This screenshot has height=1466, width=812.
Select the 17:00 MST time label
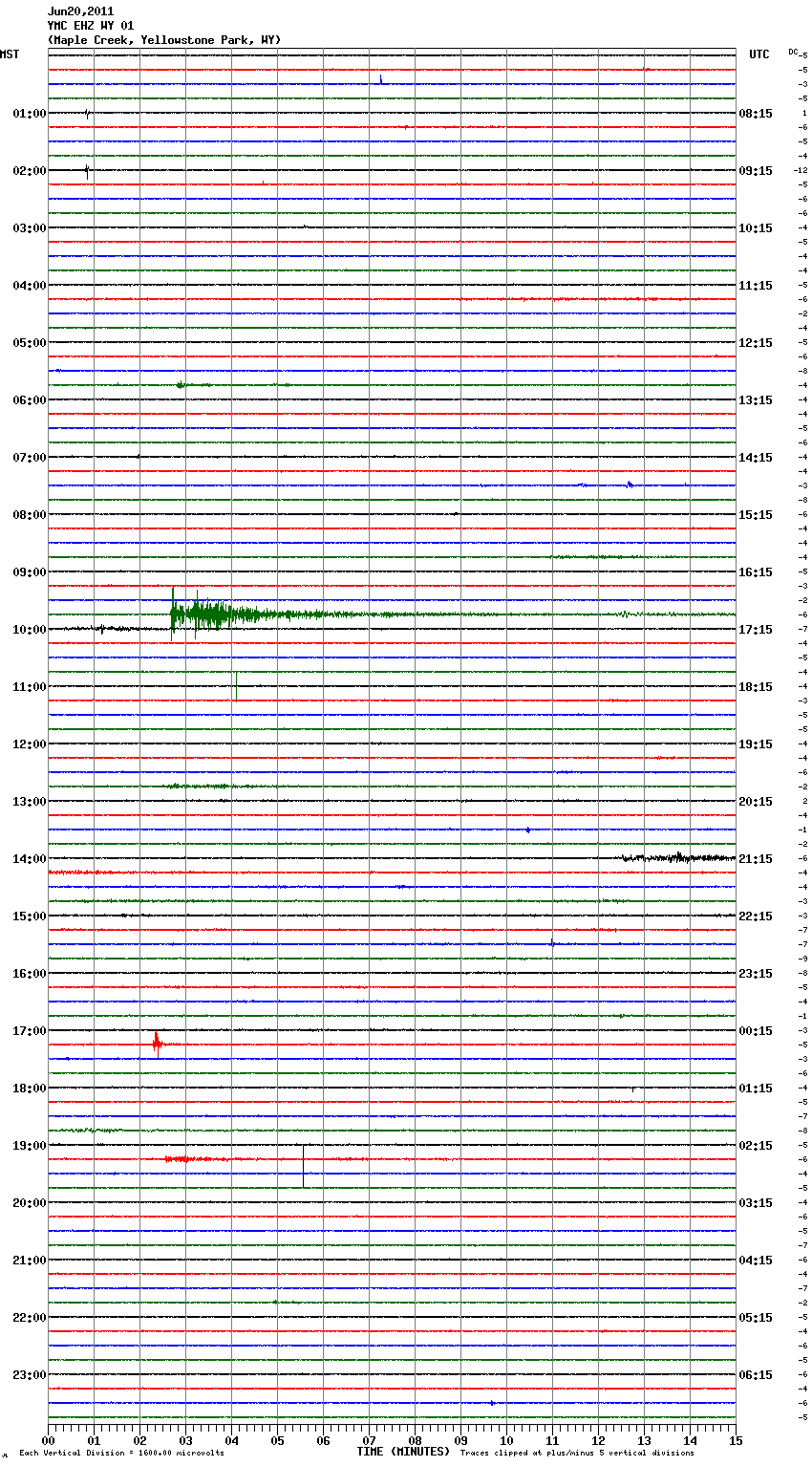pos(30,1031)
